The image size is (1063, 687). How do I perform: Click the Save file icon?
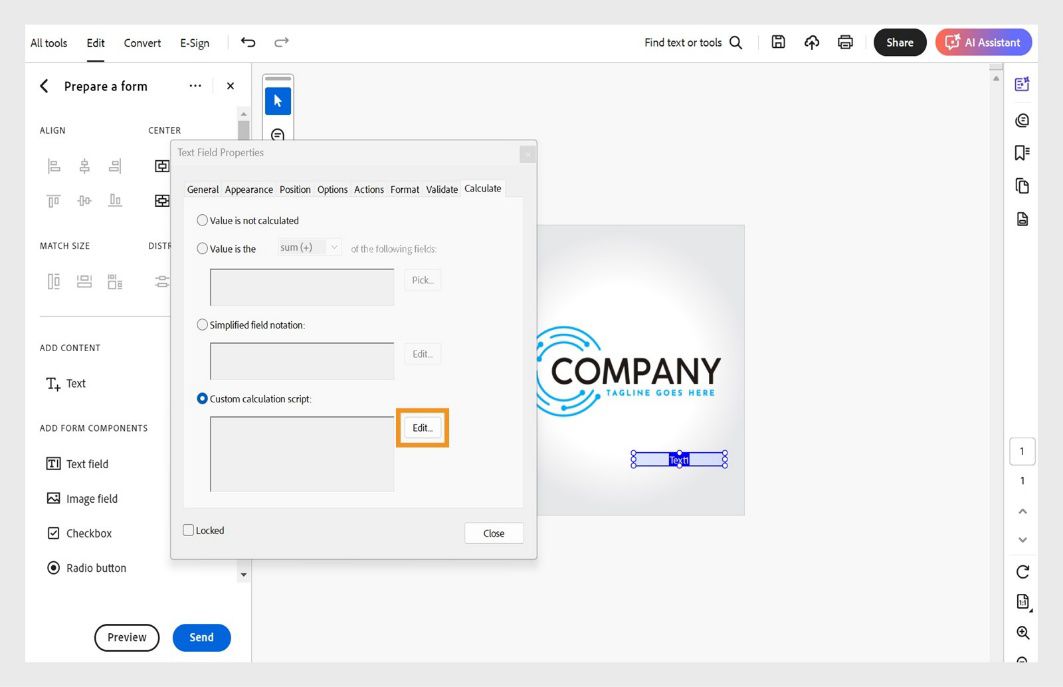tap(778, 42)
